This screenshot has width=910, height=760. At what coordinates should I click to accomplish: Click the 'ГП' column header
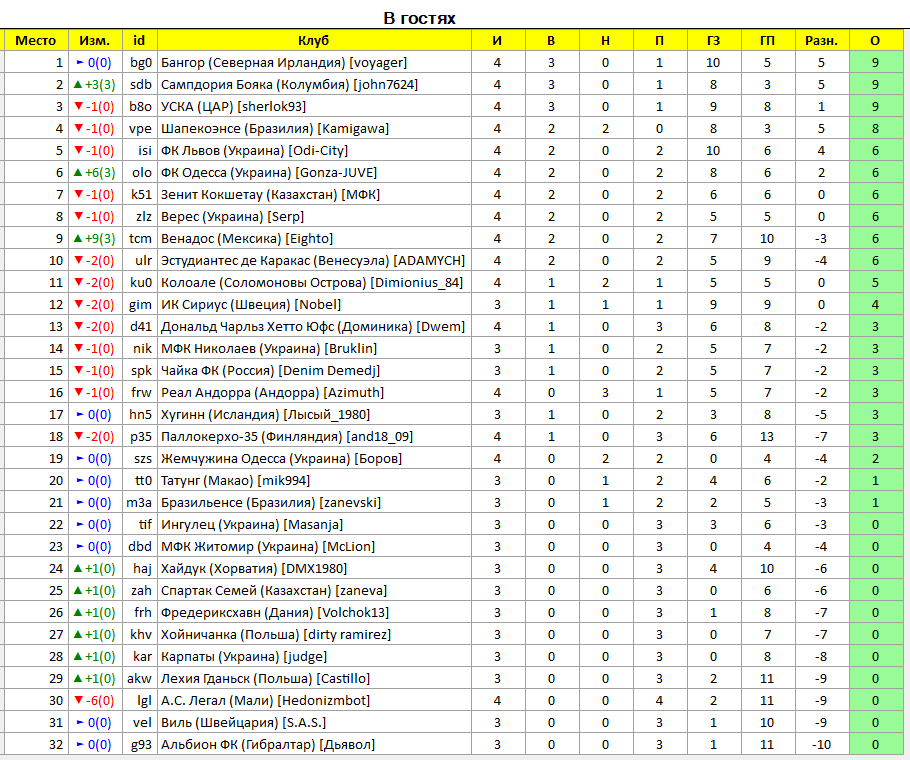click(767, 41)
